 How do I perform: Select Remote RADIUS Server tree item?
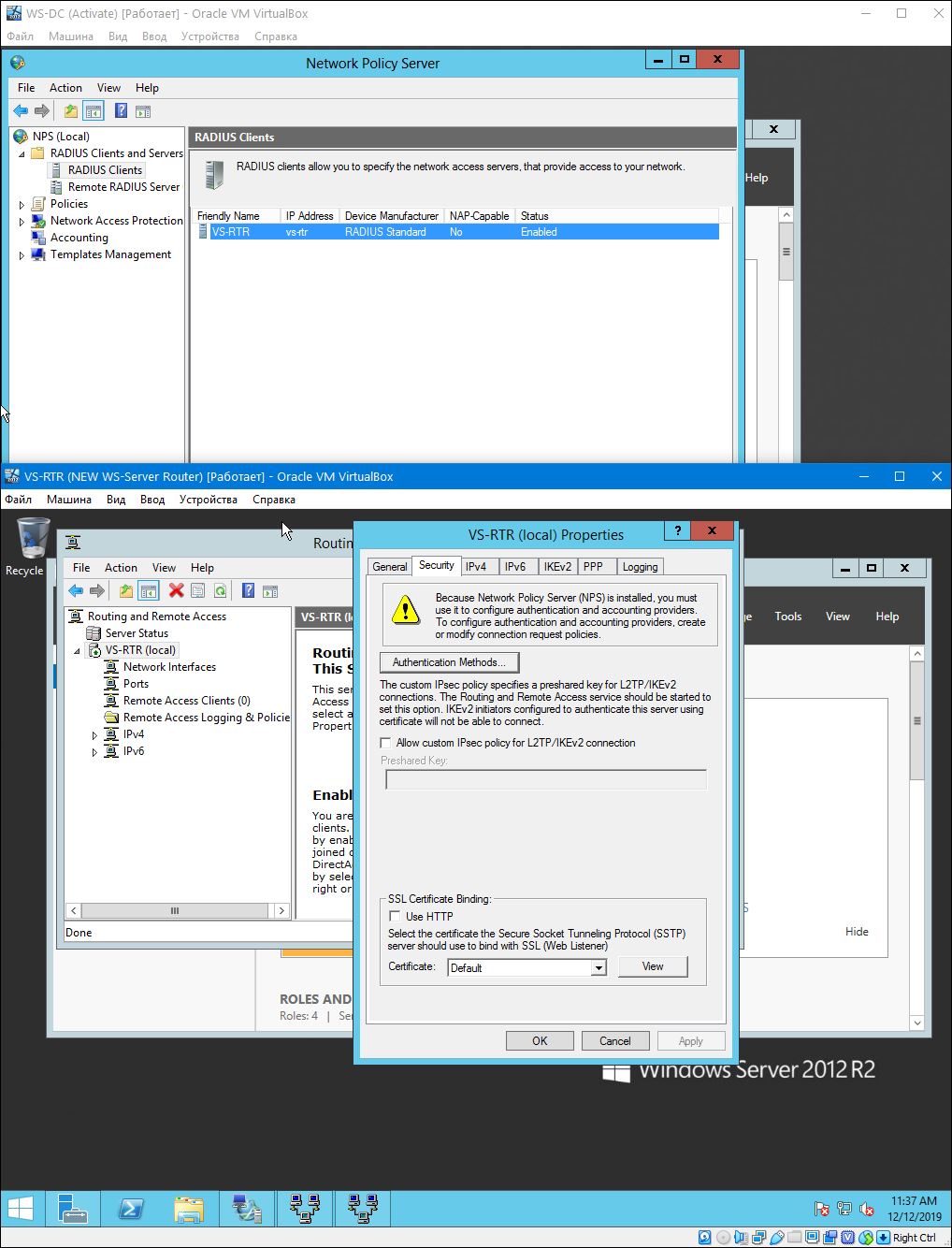(x=123, y=187)
